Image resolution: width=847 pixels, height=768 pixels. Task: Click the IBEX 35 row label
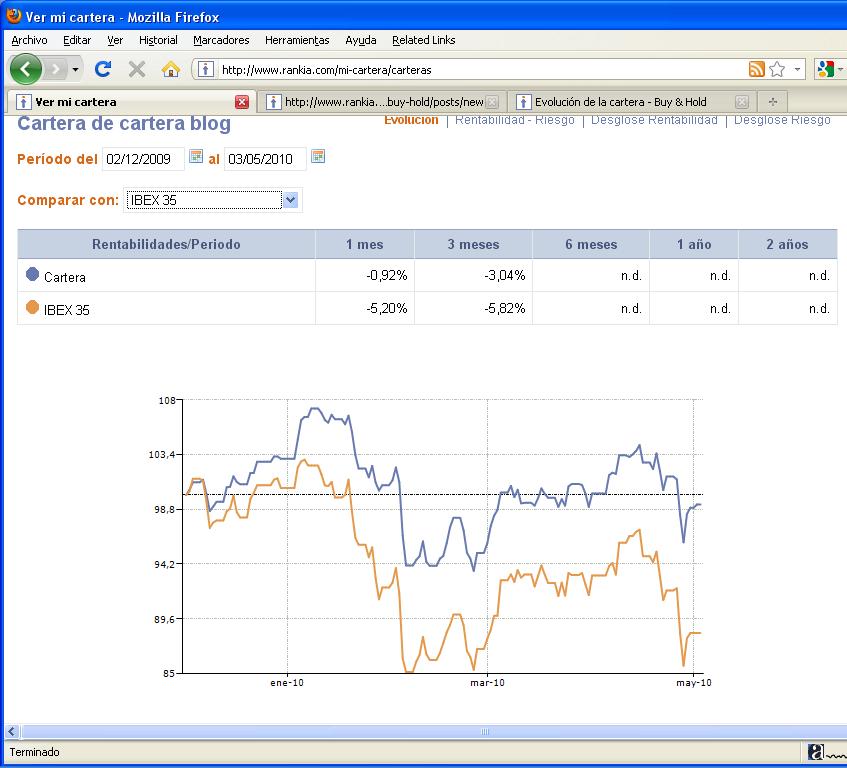pos(66,310)
